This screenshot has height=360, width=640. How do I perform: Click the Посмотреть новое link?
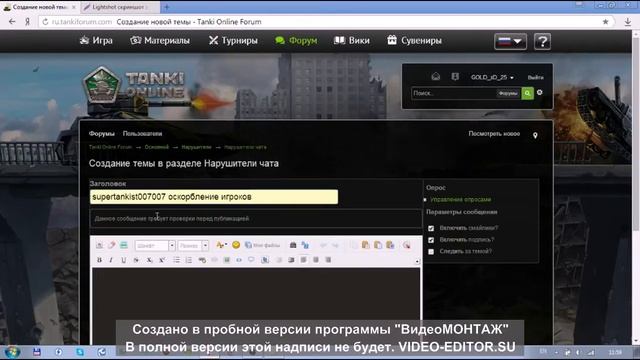click(494, 133)
